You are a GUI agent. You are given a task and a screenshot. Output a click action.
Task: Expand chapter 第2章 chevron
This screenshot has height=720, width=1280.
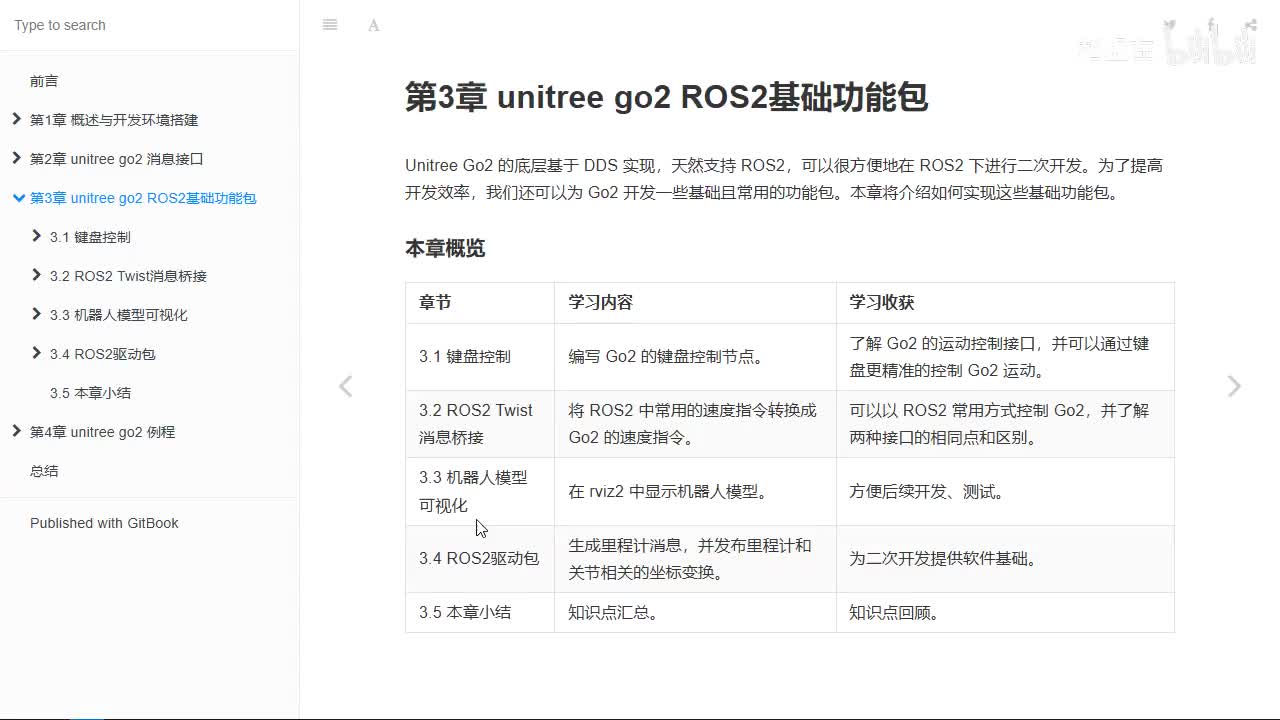(x=16, y=158)
